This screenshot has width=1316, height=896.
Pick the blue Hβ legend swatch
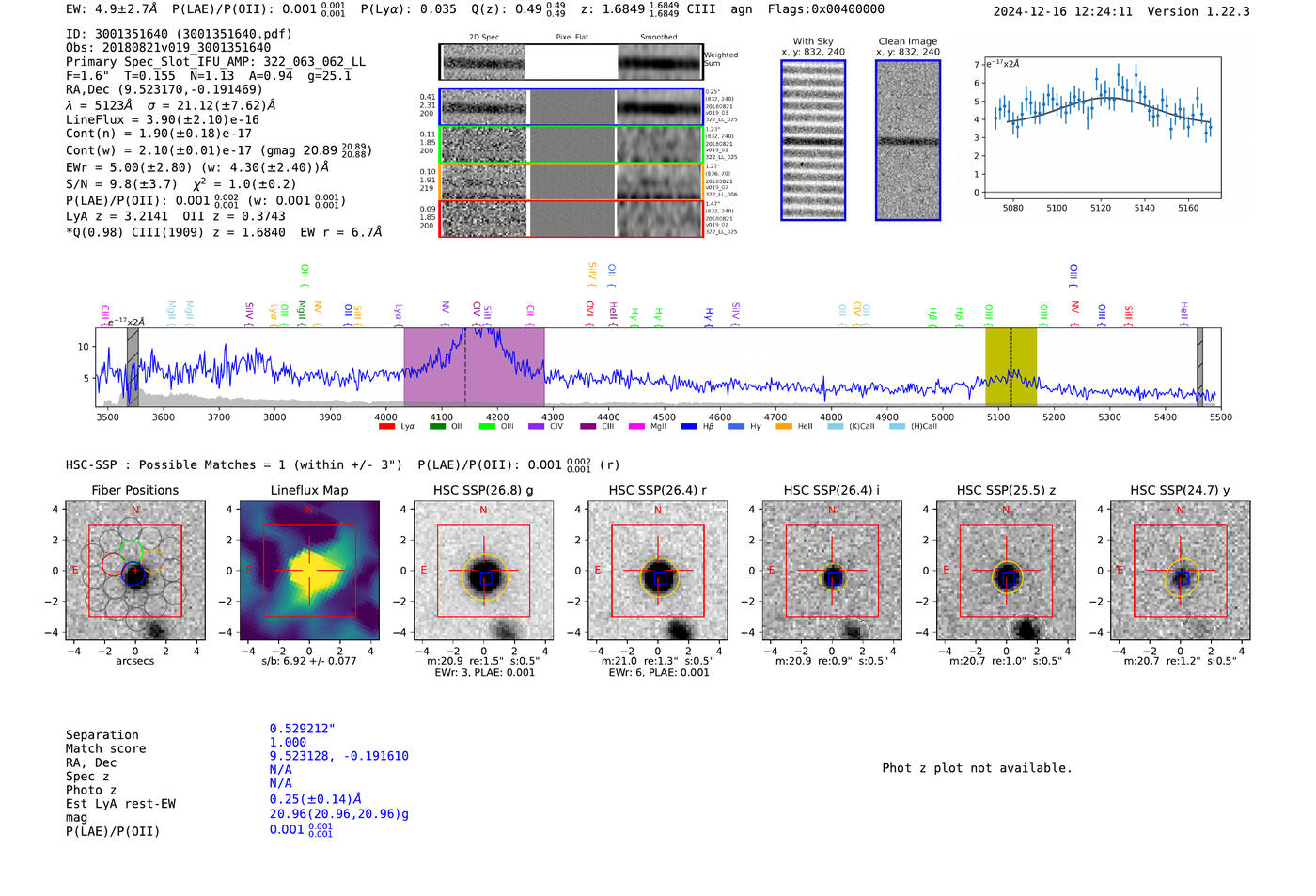pos(689,427)
